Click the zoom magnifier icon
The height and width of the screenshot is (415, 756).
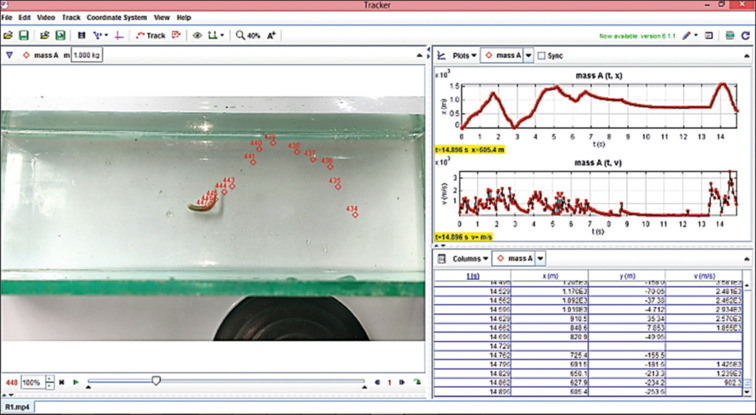click(241, 35)
